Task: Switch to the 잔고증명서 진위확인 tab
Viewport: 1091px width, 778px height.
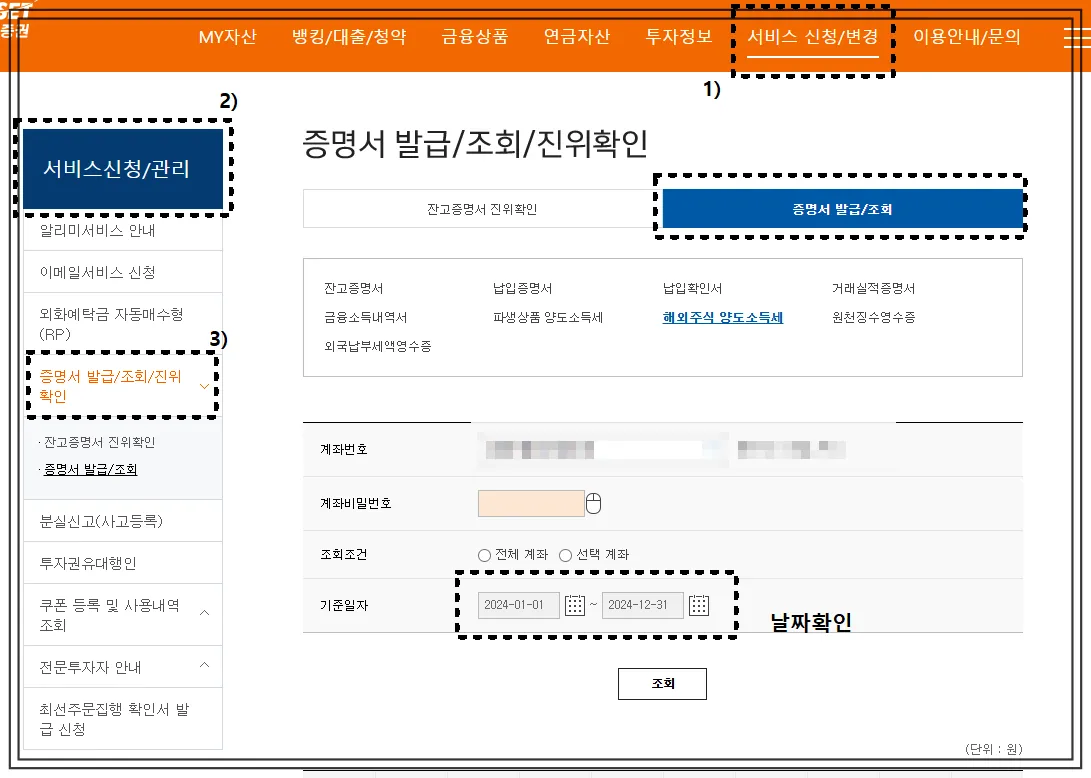Action: click(x=483, y=209)
